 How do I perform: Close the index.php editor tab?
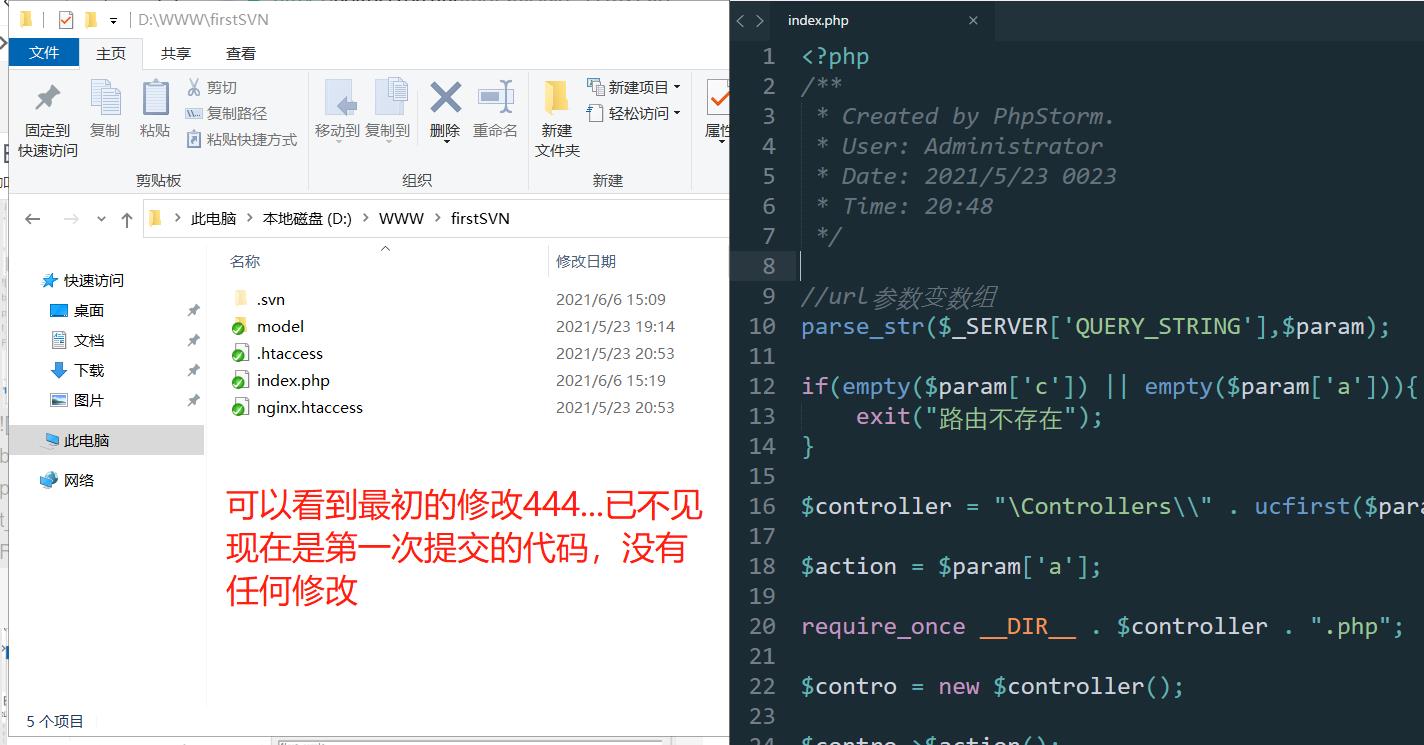coord(973,20)
